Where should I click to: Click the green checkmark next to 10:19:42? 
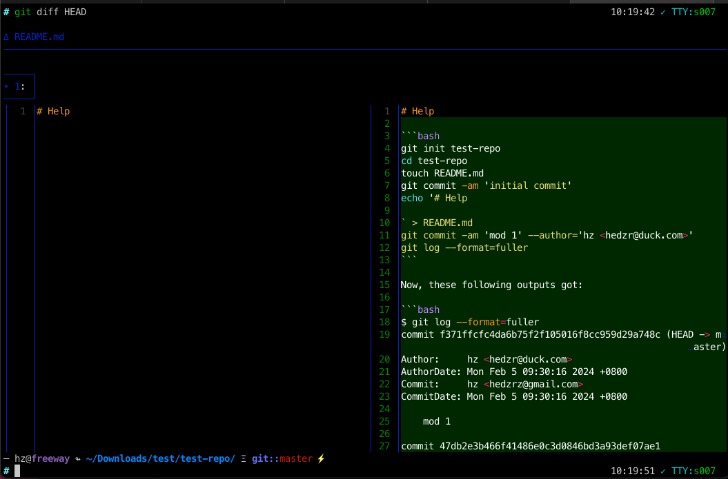(662, 12)
